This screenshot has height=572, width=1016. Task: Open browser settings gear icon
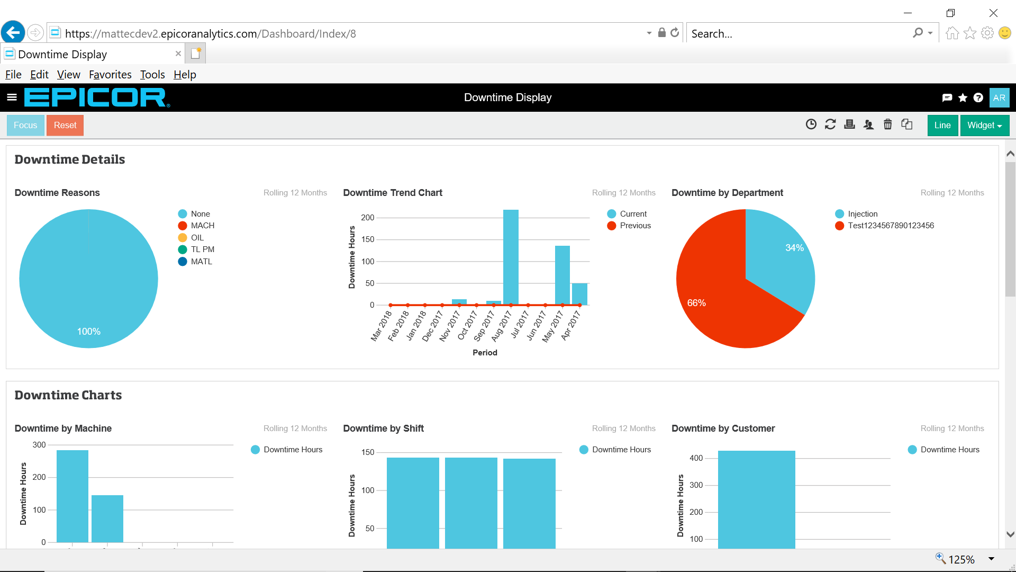coord(987,33)
